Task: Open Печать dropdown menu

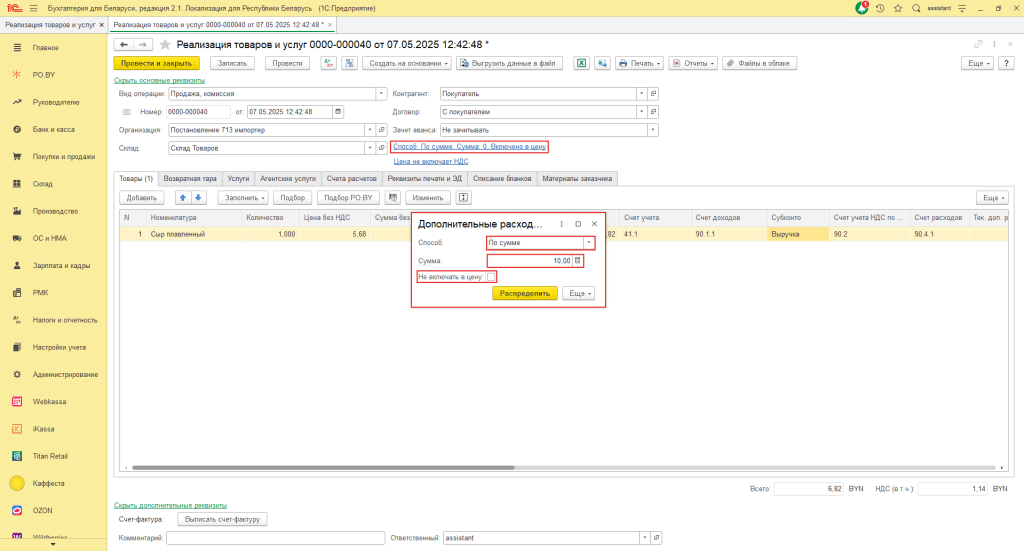Action: tap(639, 63)
